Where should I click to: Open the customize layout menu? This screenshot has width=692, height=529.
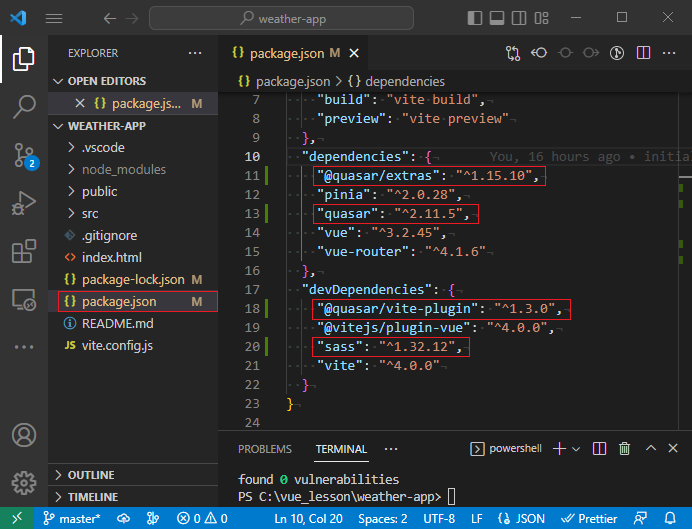542,18
